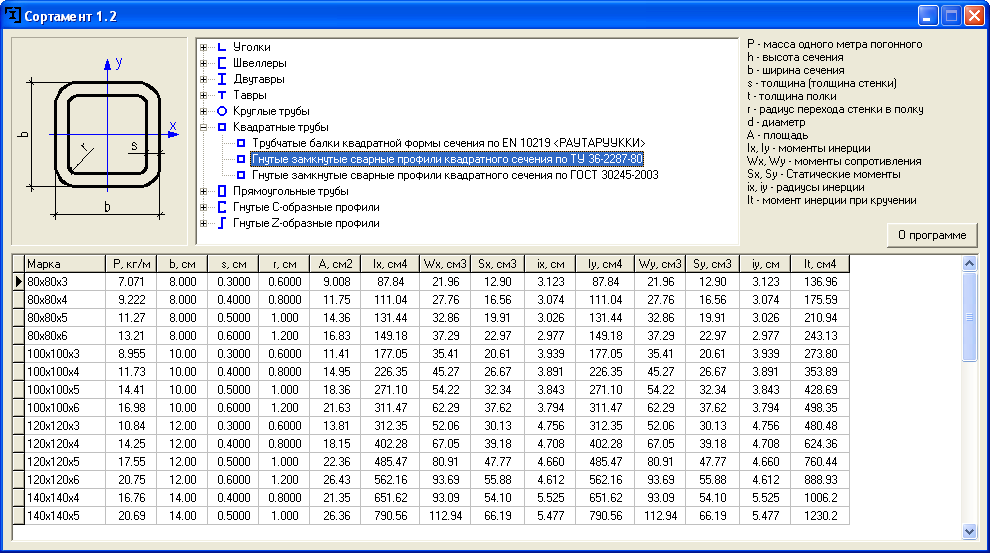
Task: Close the Сортамент 1.2 window
Action: (x=974, y=15)
